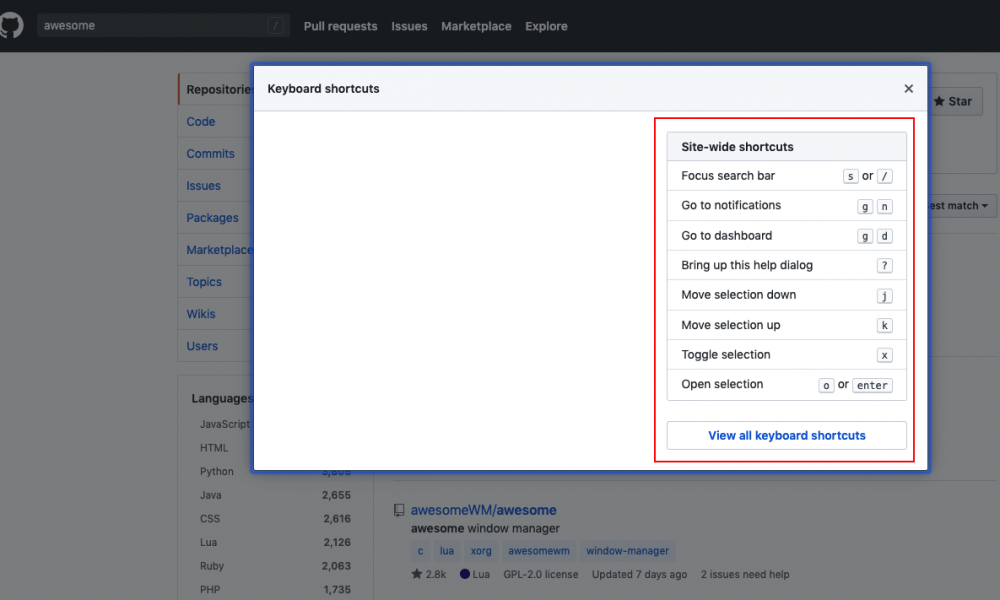Click the book icon beside awesomeWM/awesome
Screen dimensions: 1000x600
(x=399, y=510)
